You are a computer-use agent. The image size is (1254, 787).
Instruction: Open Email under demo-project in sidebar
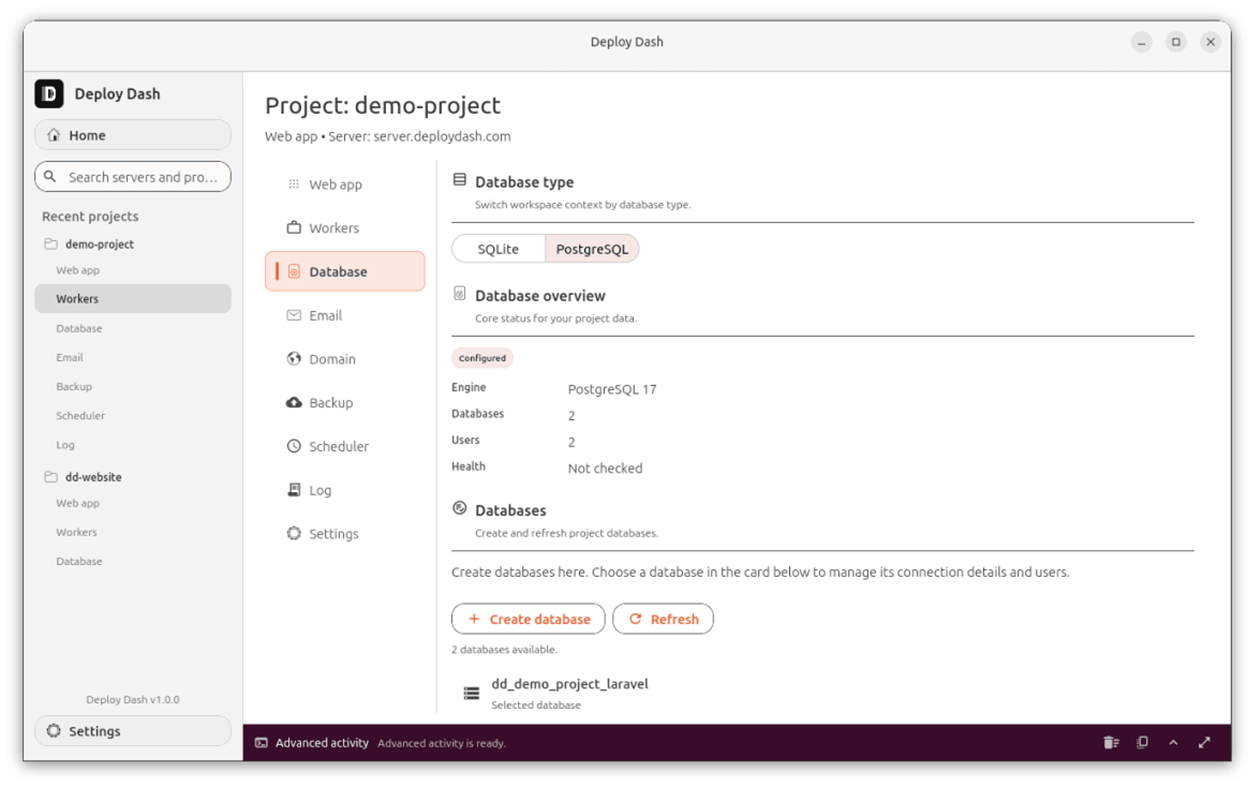tap(133, 357)
